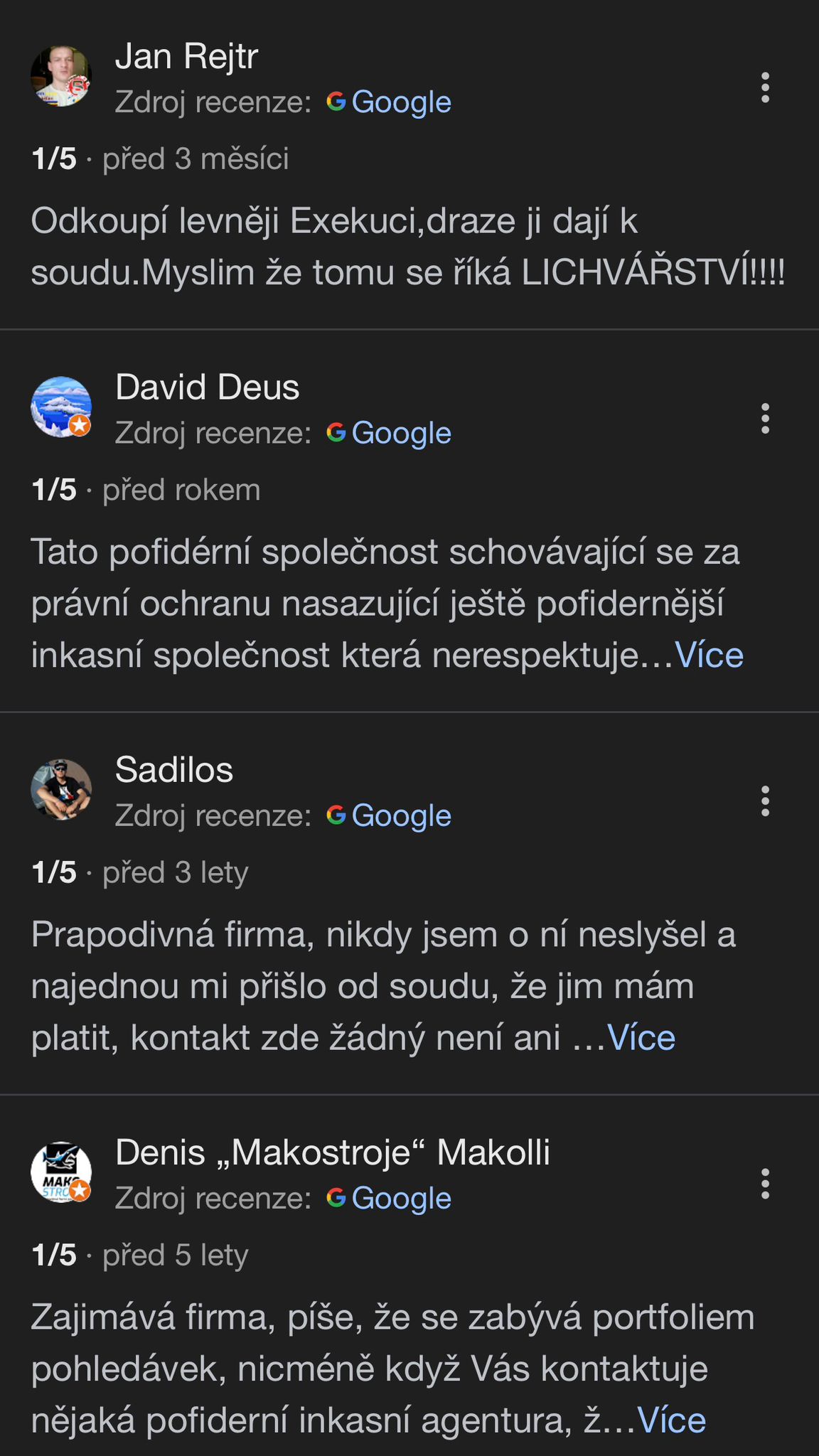Tap David Deus's profile avatar
The image size is (819, 1456).
click(x=61, y=407)
